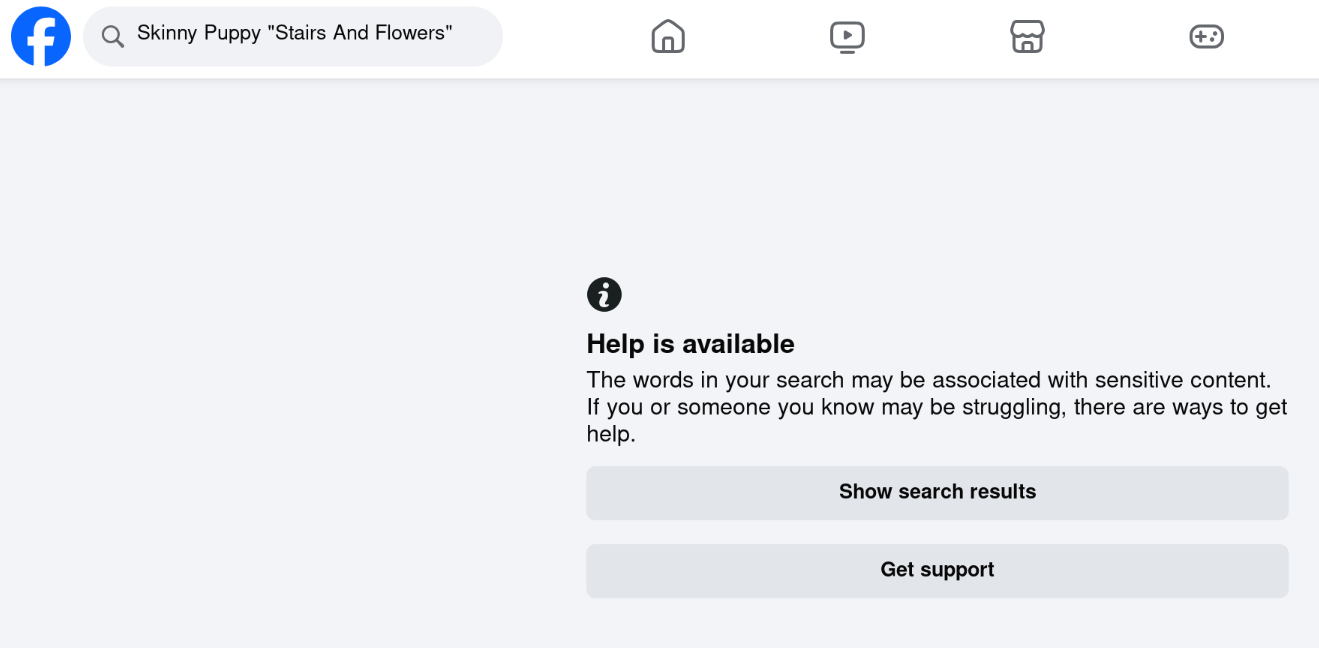
Task: Click the "Help is available" heading
Action: coord(690,344)
